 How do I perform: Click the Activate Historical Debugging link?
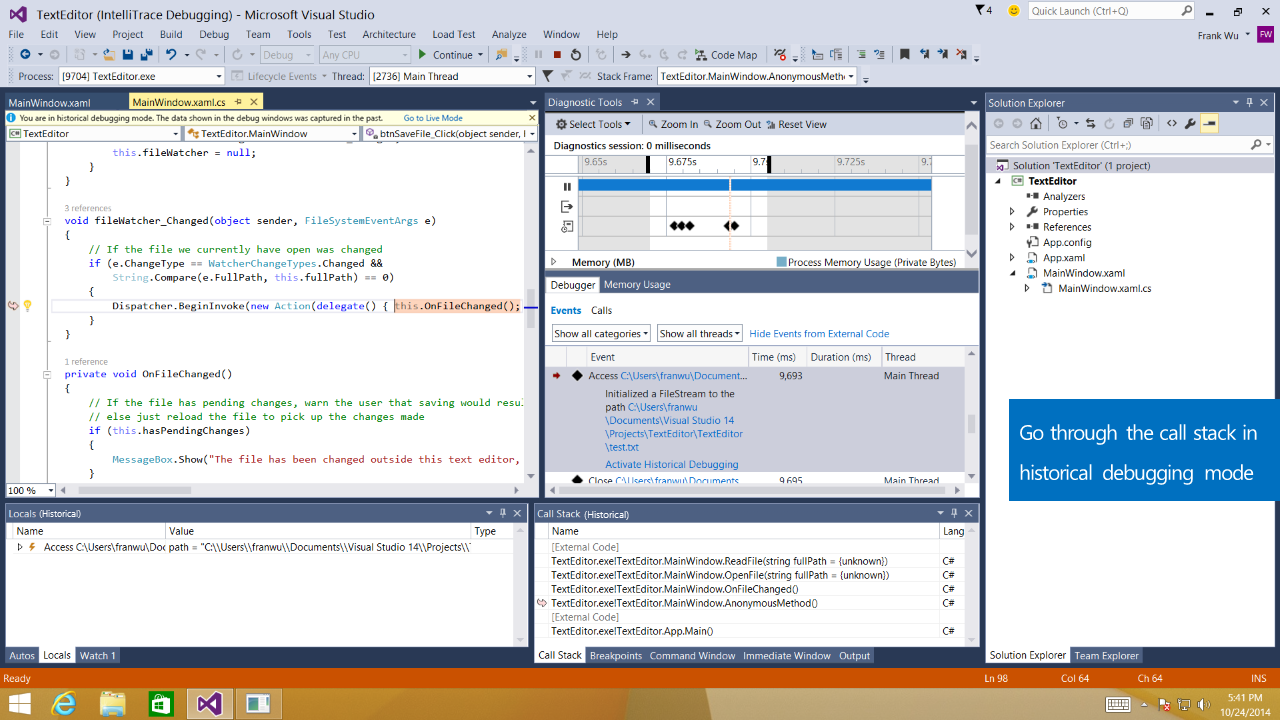(672, 464)
